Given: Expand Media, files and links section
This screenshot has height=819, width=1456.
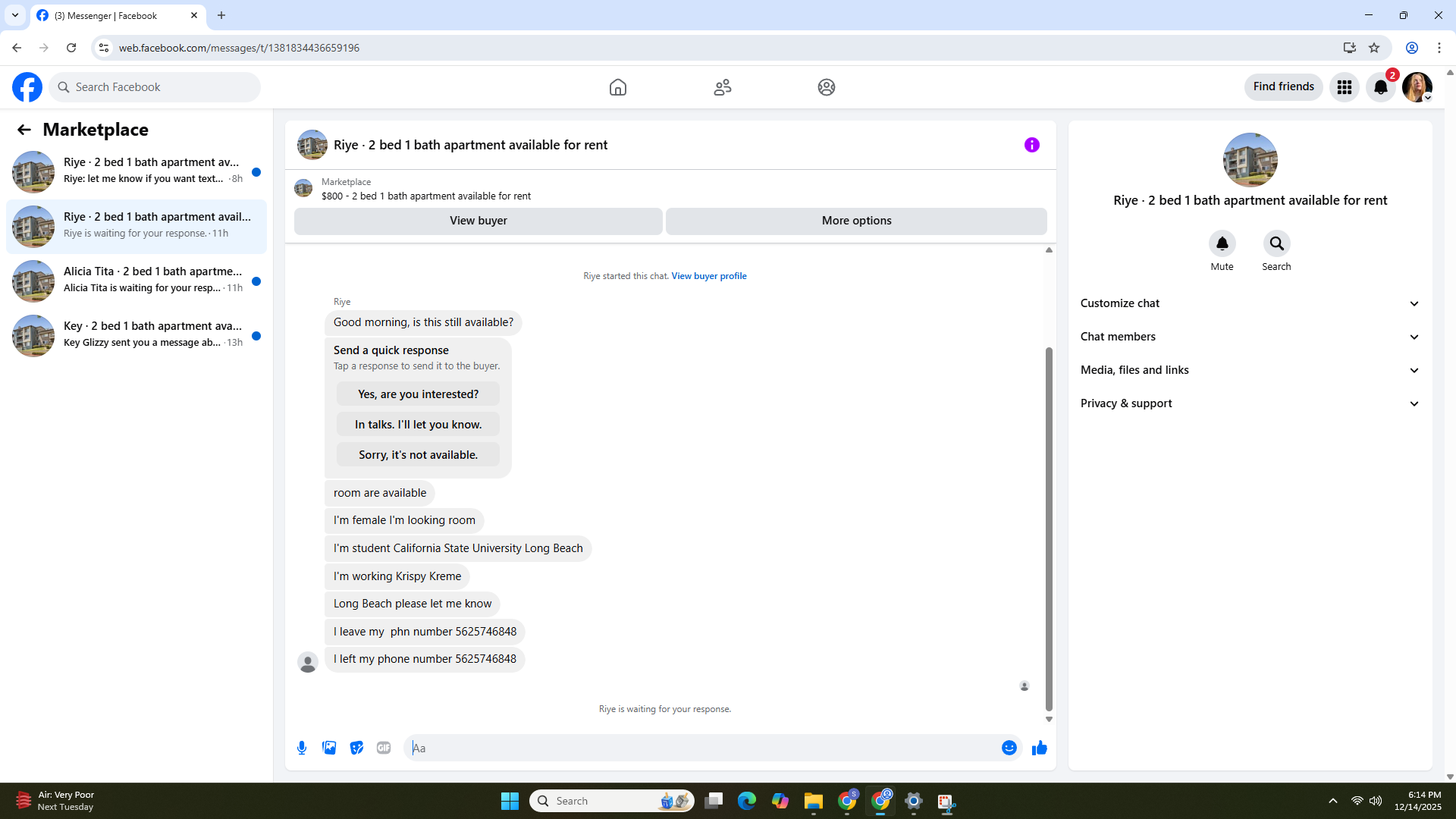Looking at the screenshot, I should pyautogui.click(x=1249, y=370).
